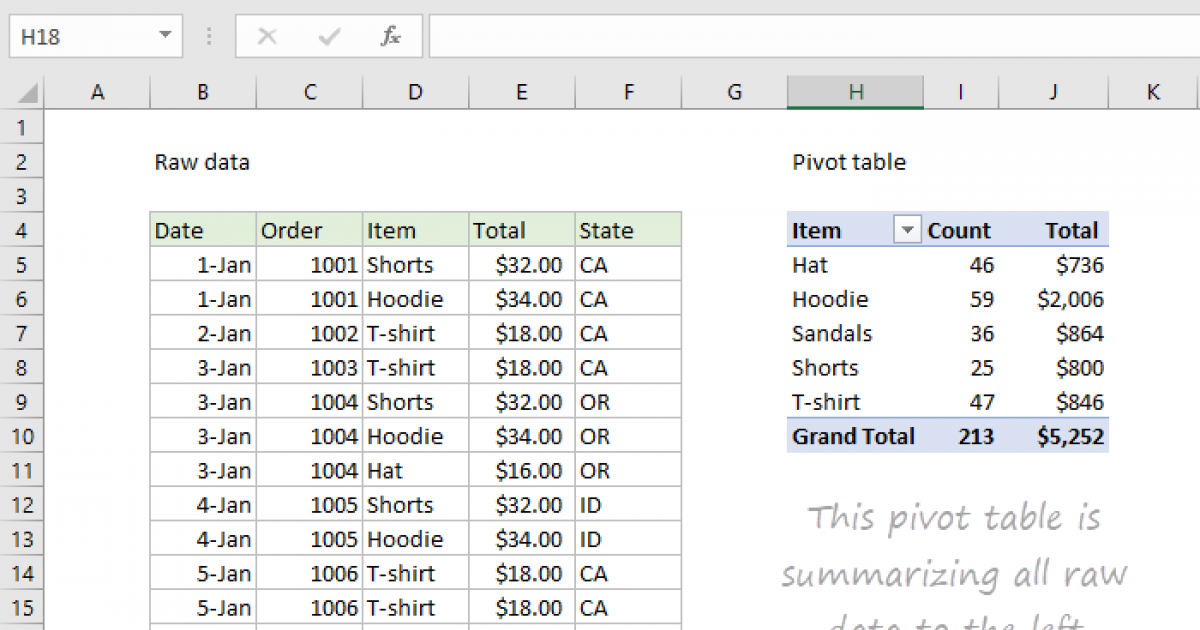Select column H by clicking its header
Screen dimensions: 1200x630
pos(855,91)
